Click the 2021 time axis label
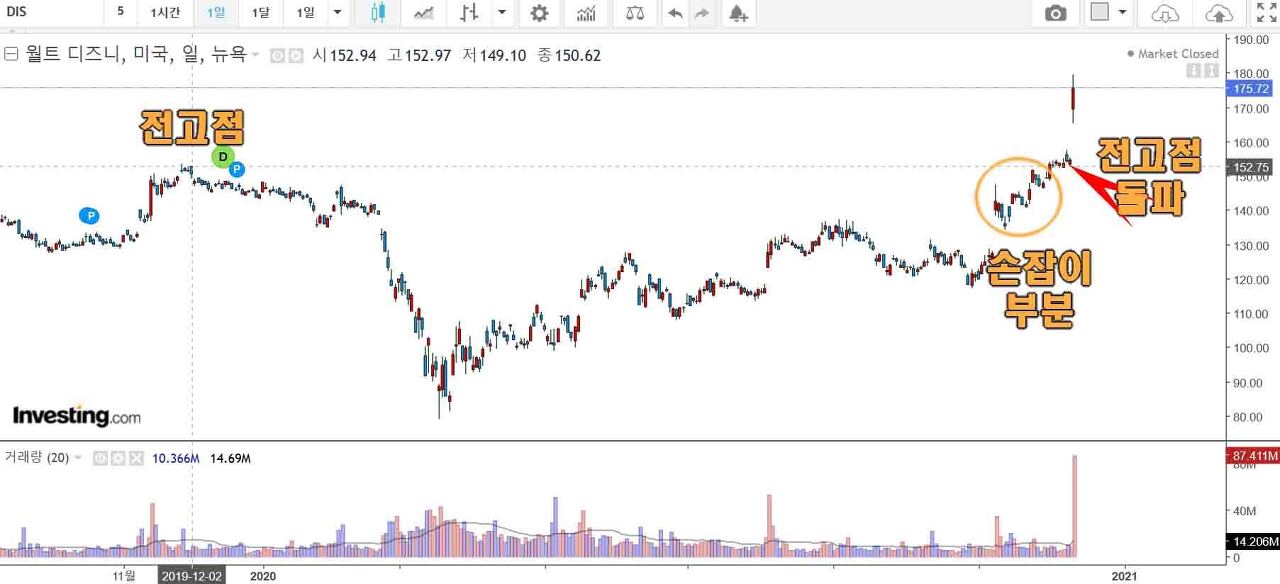1280x584 pixels. click(1126, 575)
